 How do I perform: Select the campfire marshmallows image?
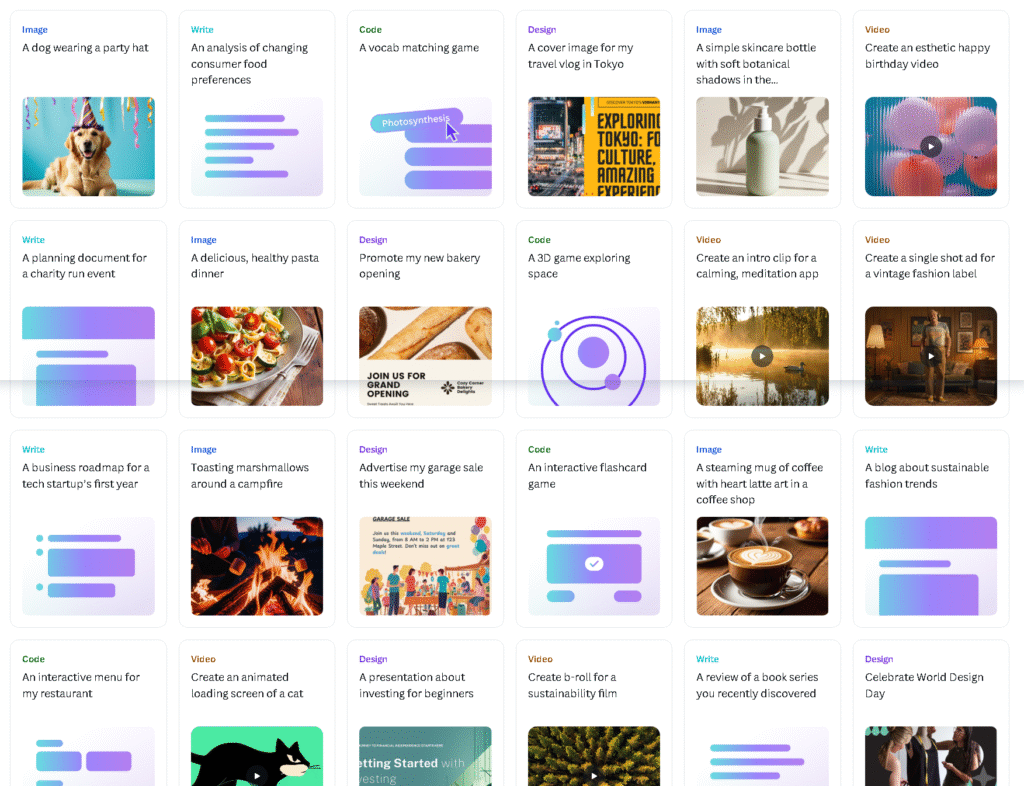point(256,565)
